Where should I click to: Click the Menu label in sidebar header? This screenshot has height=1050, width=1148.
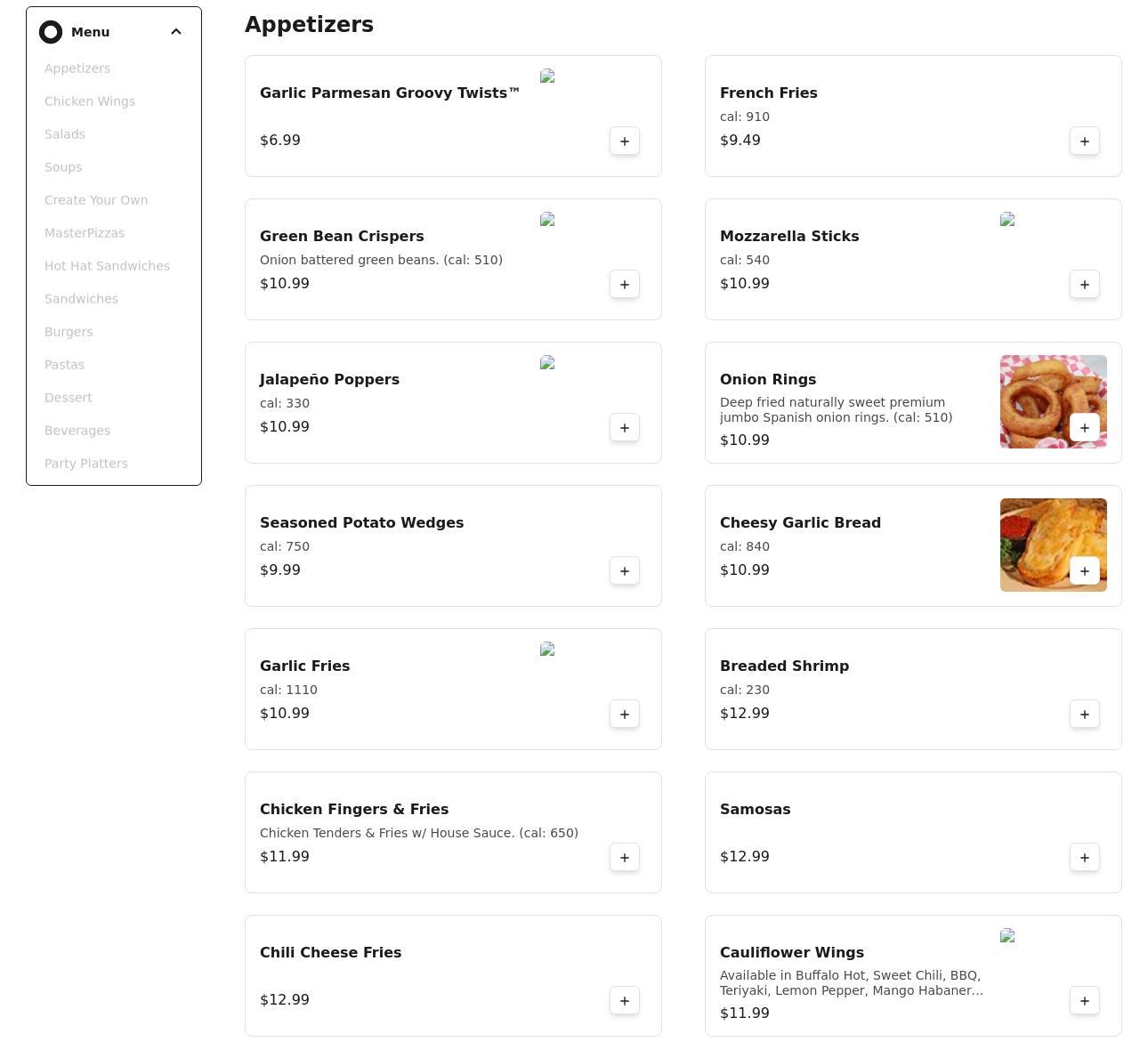(91, 32)
